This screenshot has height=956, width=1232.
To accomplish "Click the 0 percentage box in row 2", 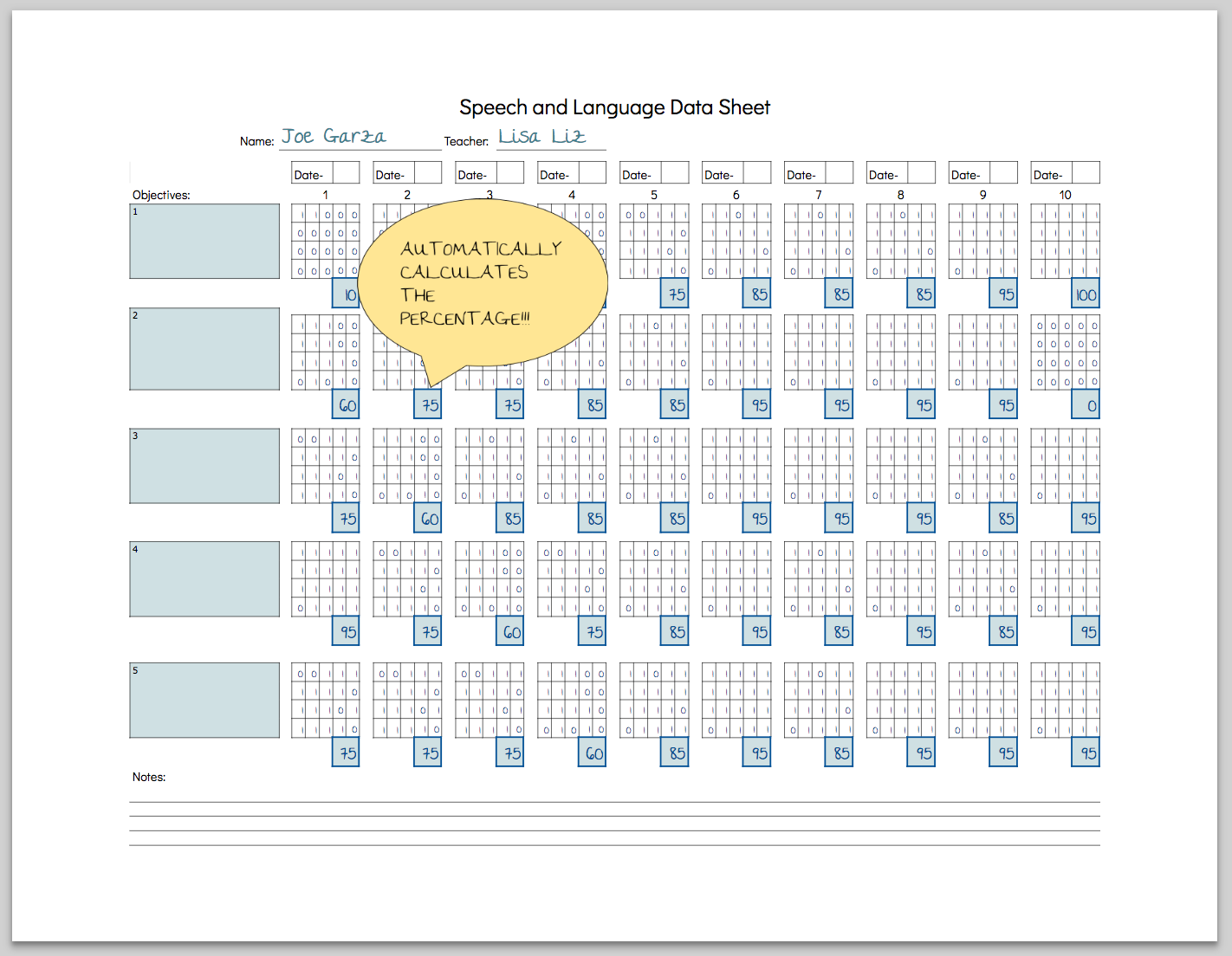I will [1085, 404].
